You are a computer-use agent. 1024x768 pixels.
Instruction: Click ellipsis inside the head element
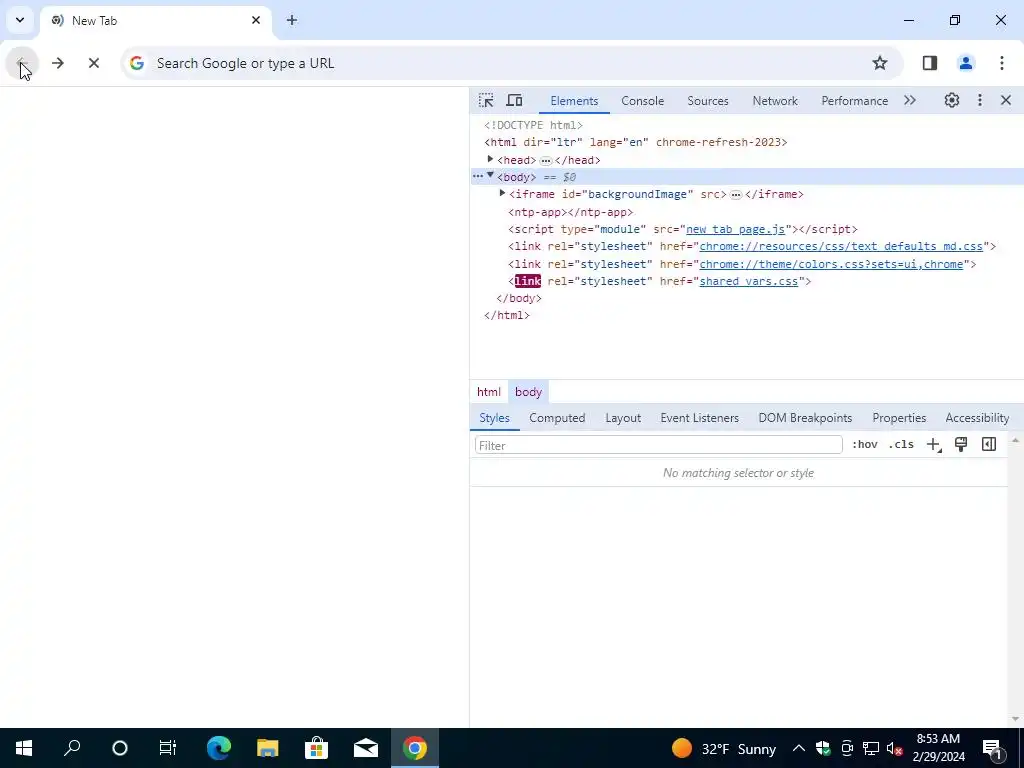[546, 161]
